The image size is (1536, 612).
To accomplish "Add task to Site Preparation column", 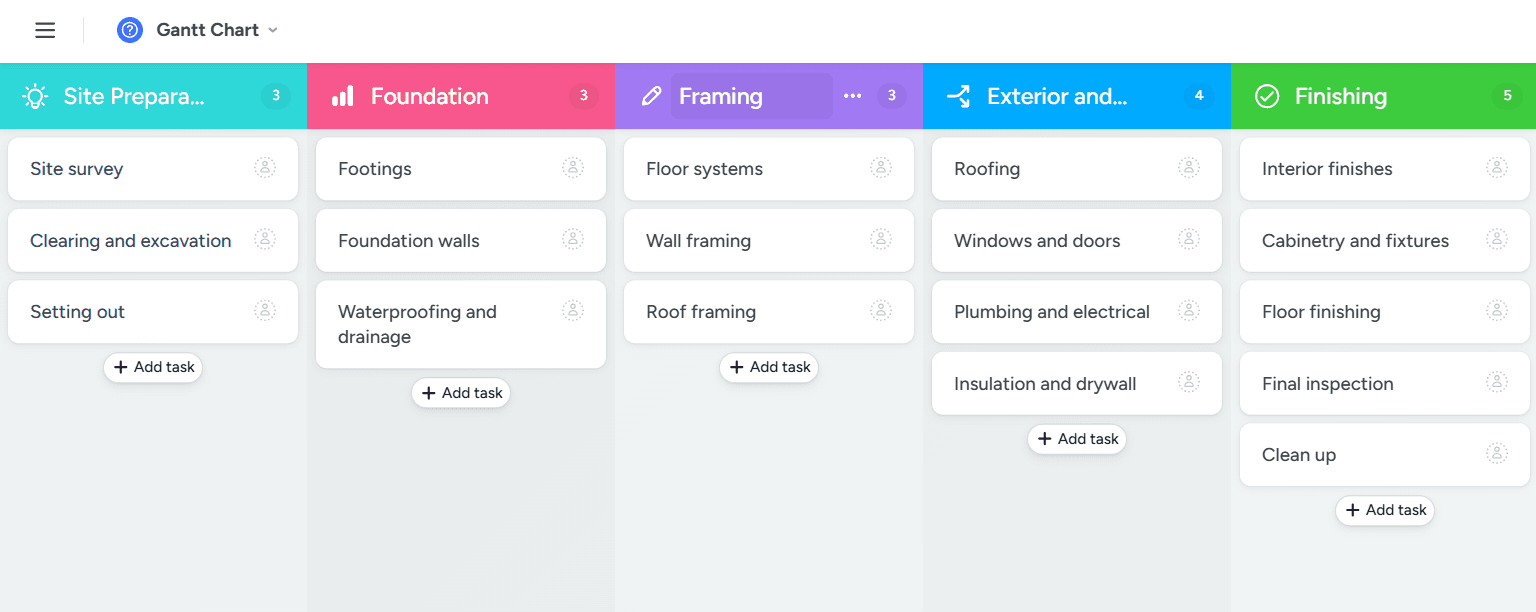I will pyautogui.click(x=153, y=367).
